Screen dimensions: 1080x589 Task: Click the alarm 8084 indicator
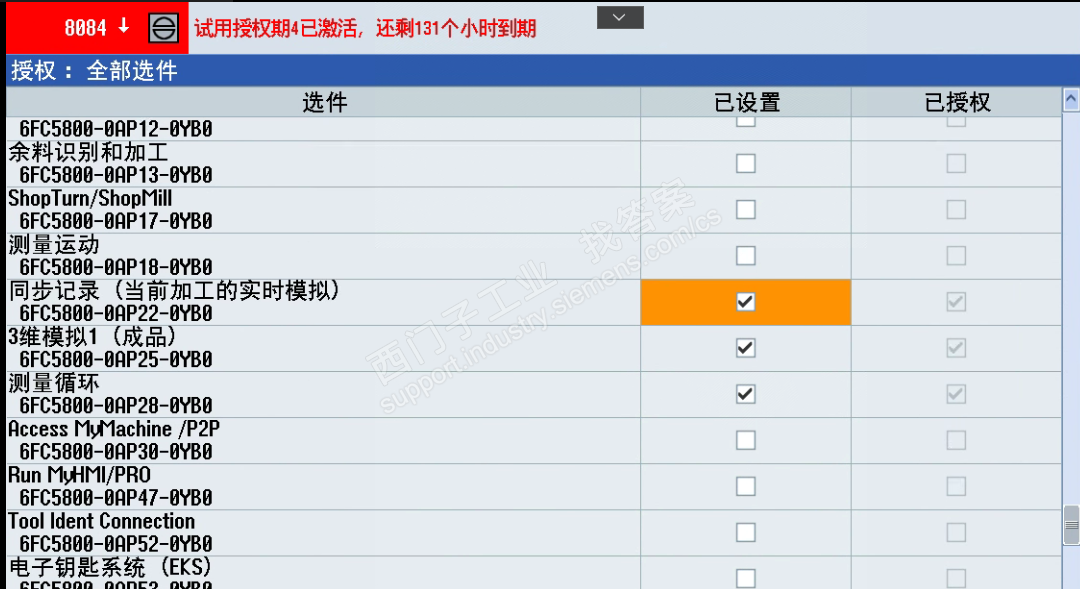(x=96, y=28)
